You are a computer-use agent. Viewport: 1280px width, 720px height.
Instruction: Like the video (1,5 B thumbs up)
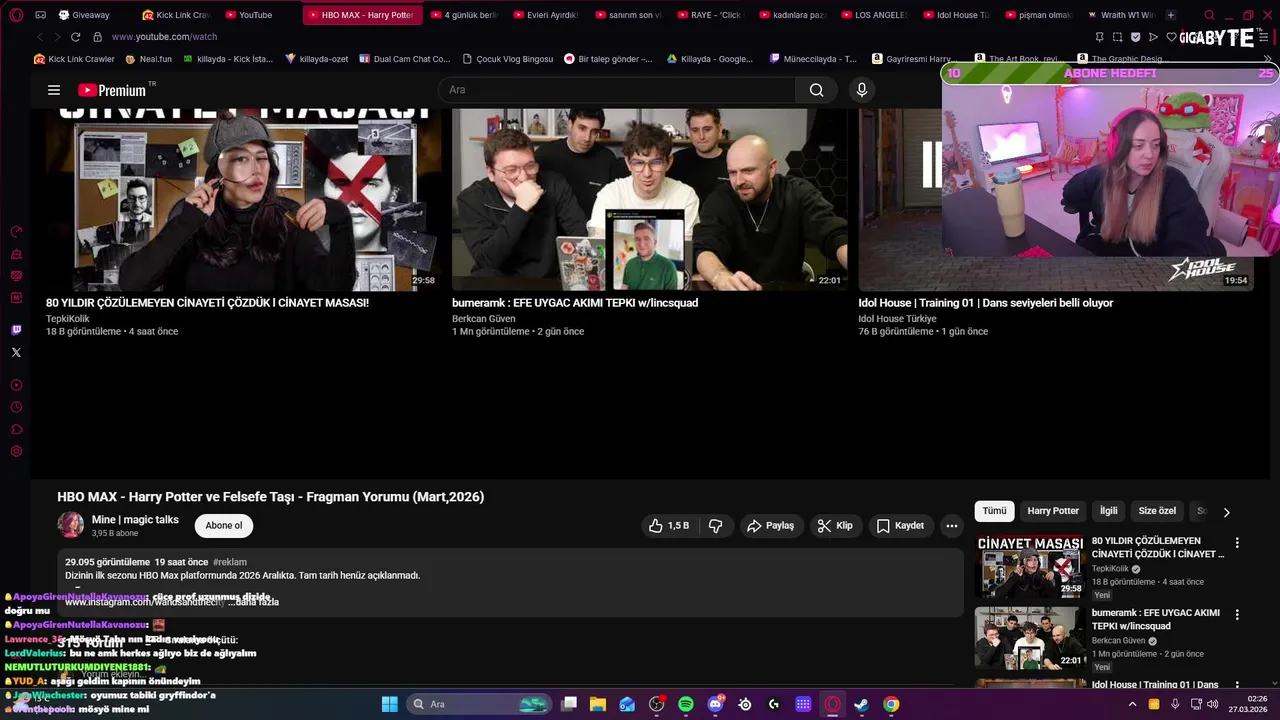pos(669,525)
